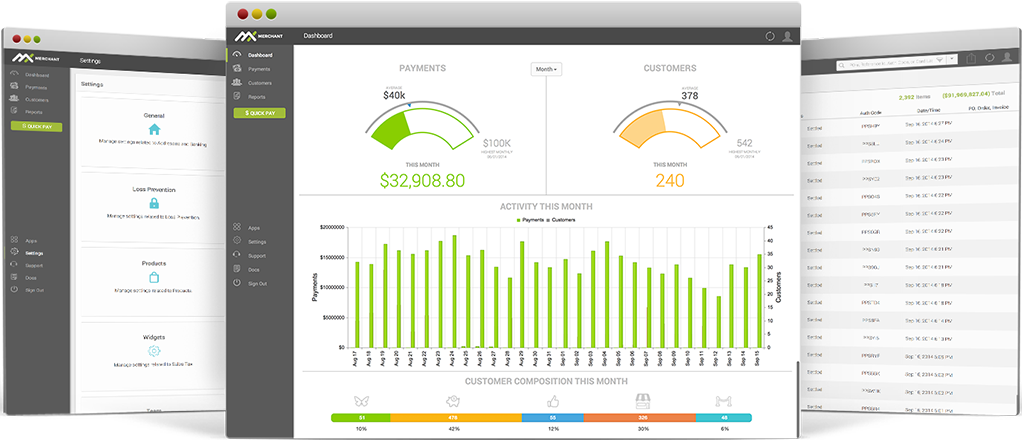Click the General home icon in the Settings window

(154, 129)
